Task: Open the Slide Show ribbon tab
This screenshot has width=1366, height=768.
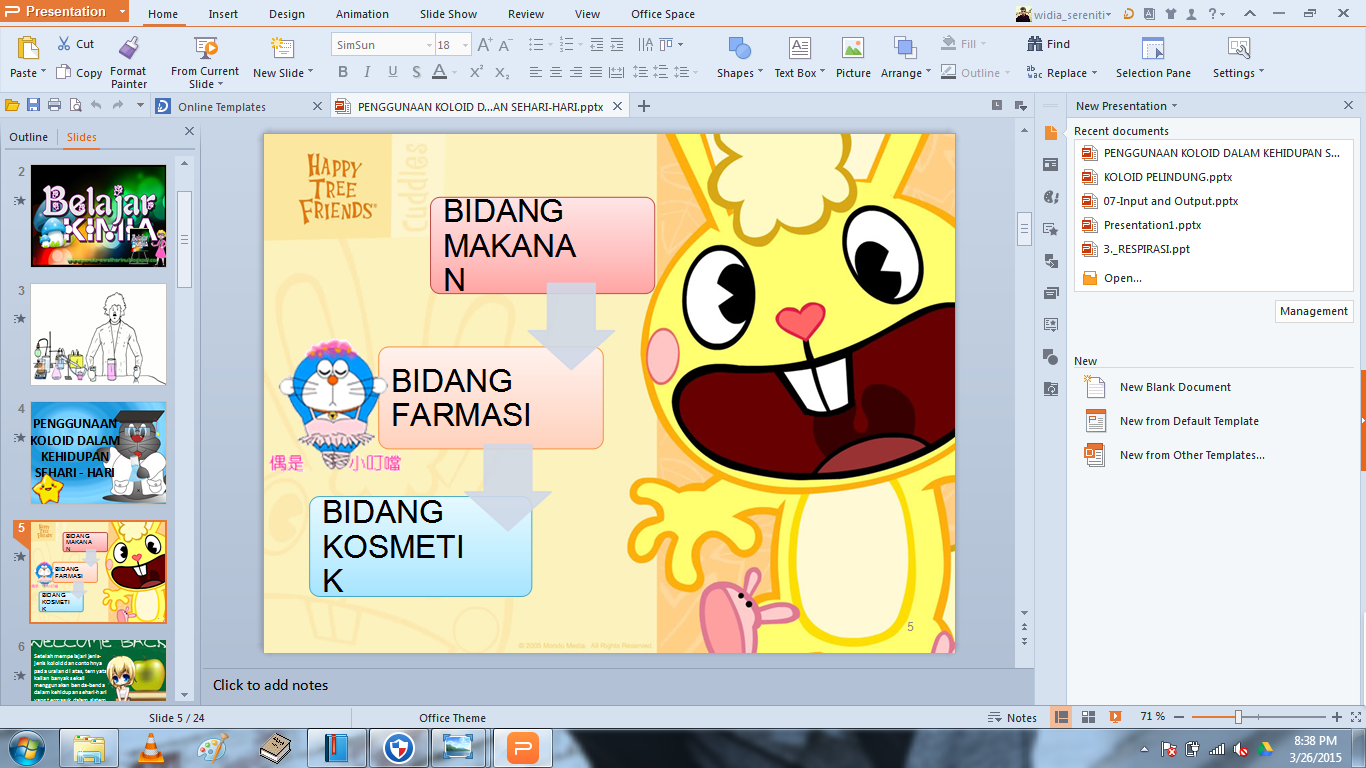Action: [x=448, y=14]
